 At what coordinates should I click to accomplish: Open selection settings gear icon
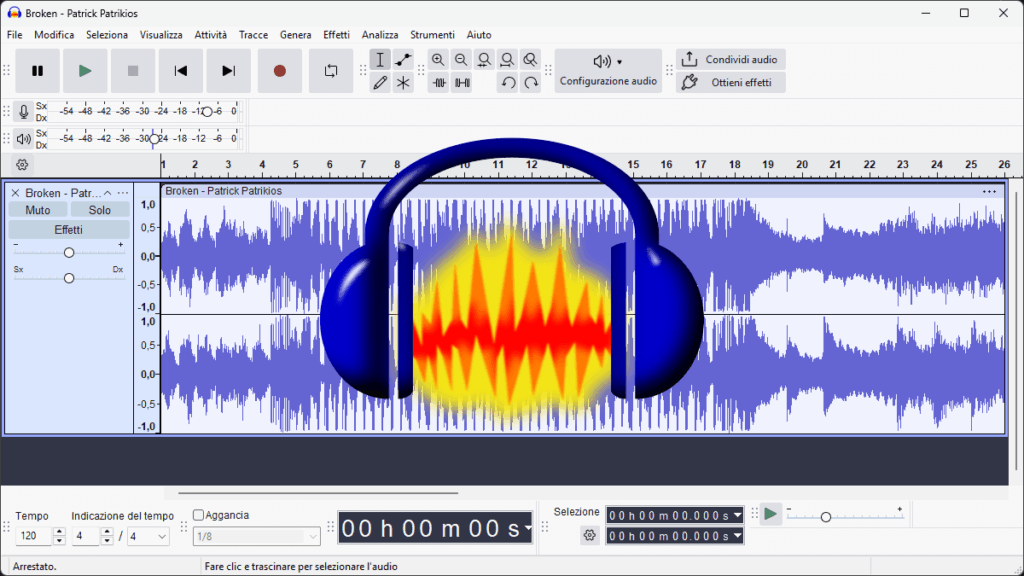click(590, 536)
